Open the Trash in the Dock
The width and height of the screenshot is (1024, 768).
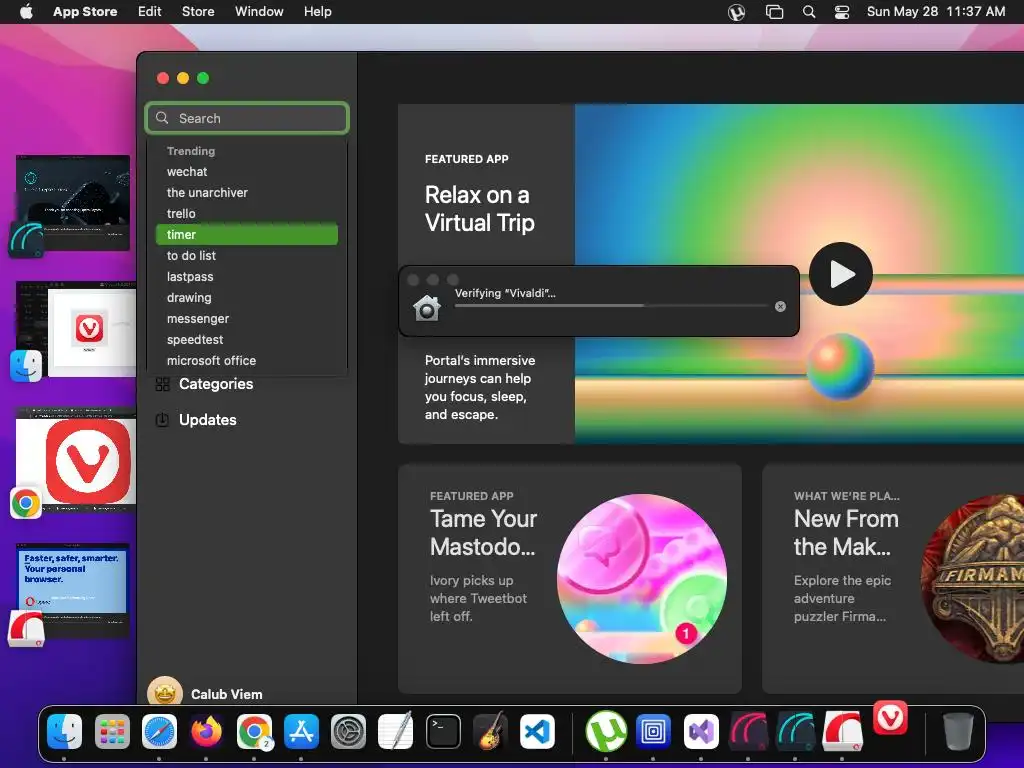pyautogui.click(x=958, y=731)
